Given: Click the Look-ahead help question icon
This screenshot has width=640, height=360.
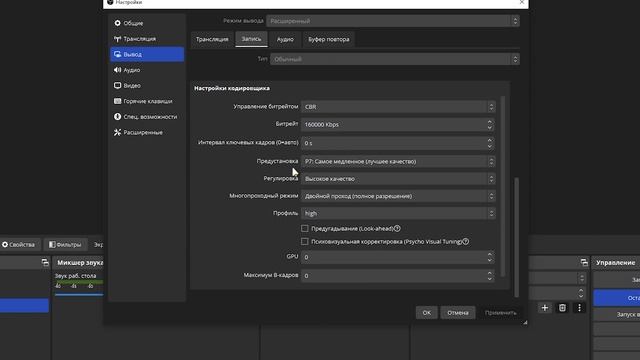Looking at the screenshot, I should [x=397, y=229].
